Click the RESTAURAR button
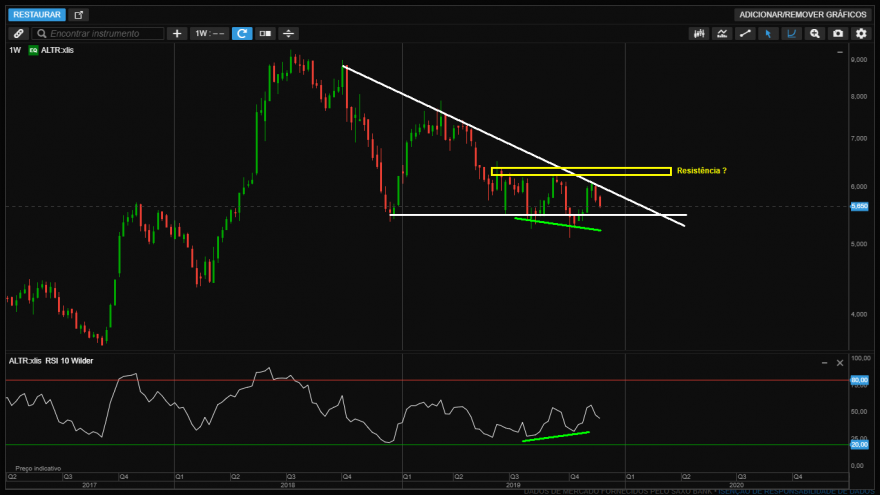880x495 pixels. [x=37, y=15]
